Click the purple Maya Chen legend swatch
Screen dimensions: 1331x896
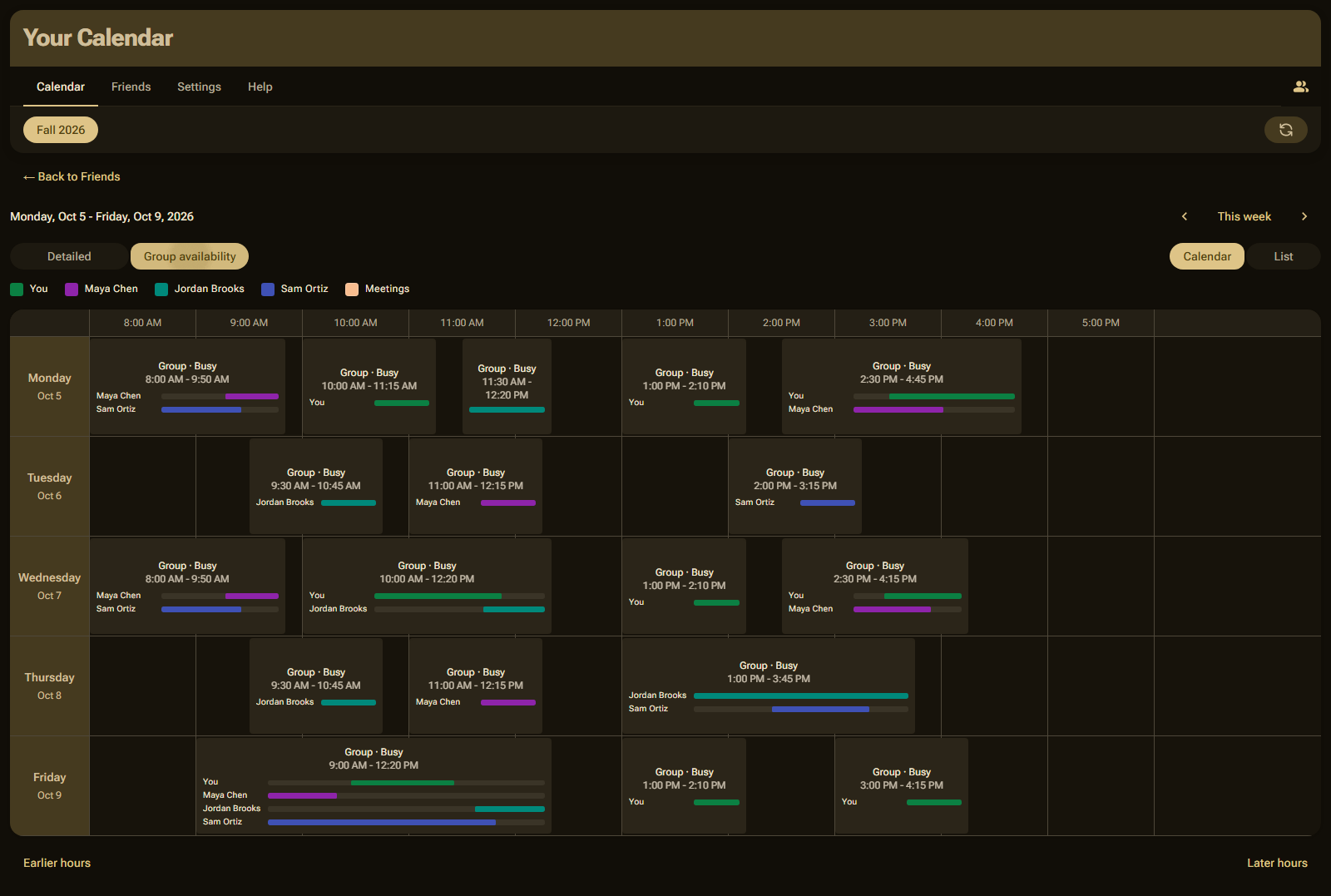pyautogui.click(x=72, y=290)
